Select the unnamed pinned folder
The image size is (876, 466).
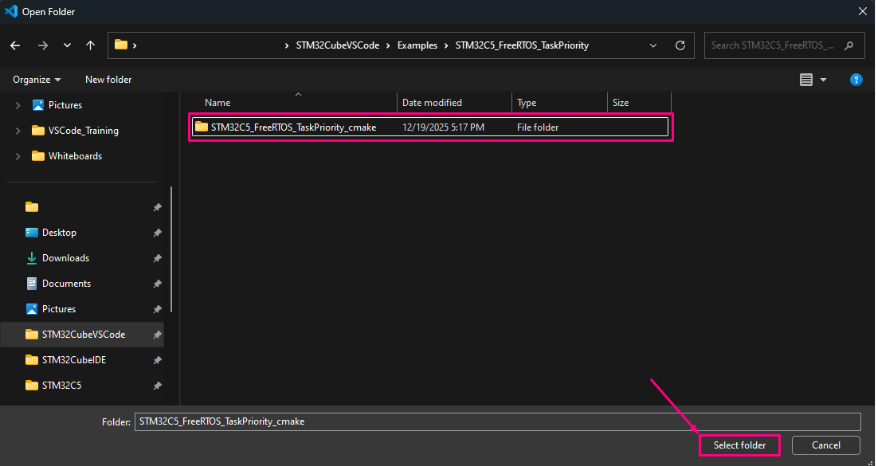(x=32, y=207)
